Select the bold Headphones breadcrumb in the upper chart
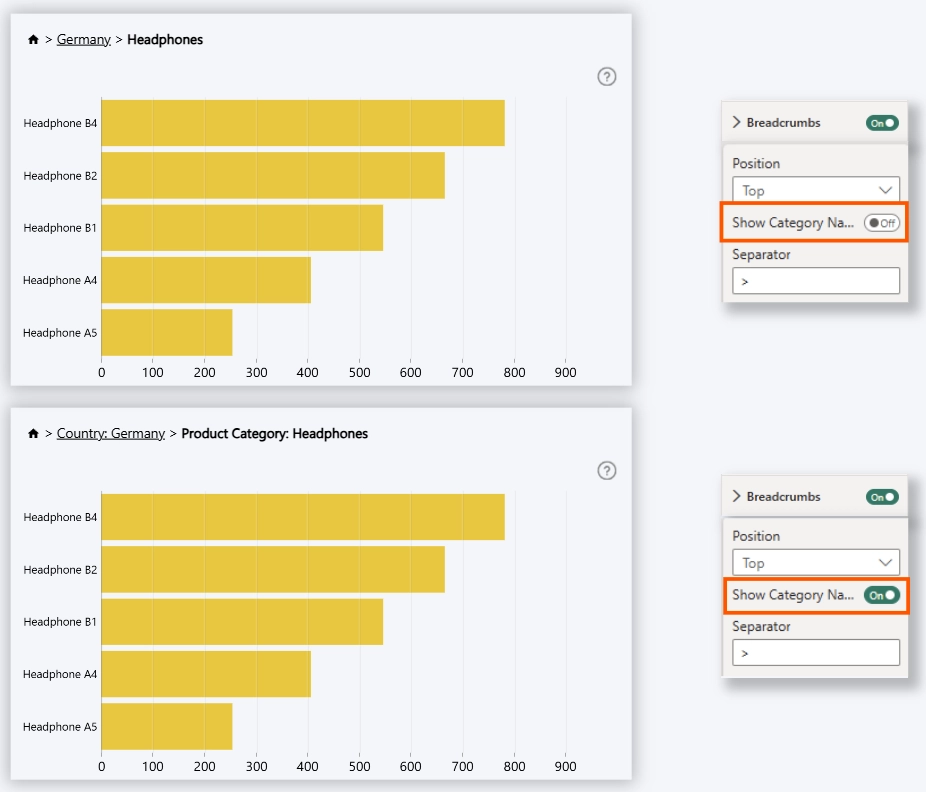 point(165,40)
